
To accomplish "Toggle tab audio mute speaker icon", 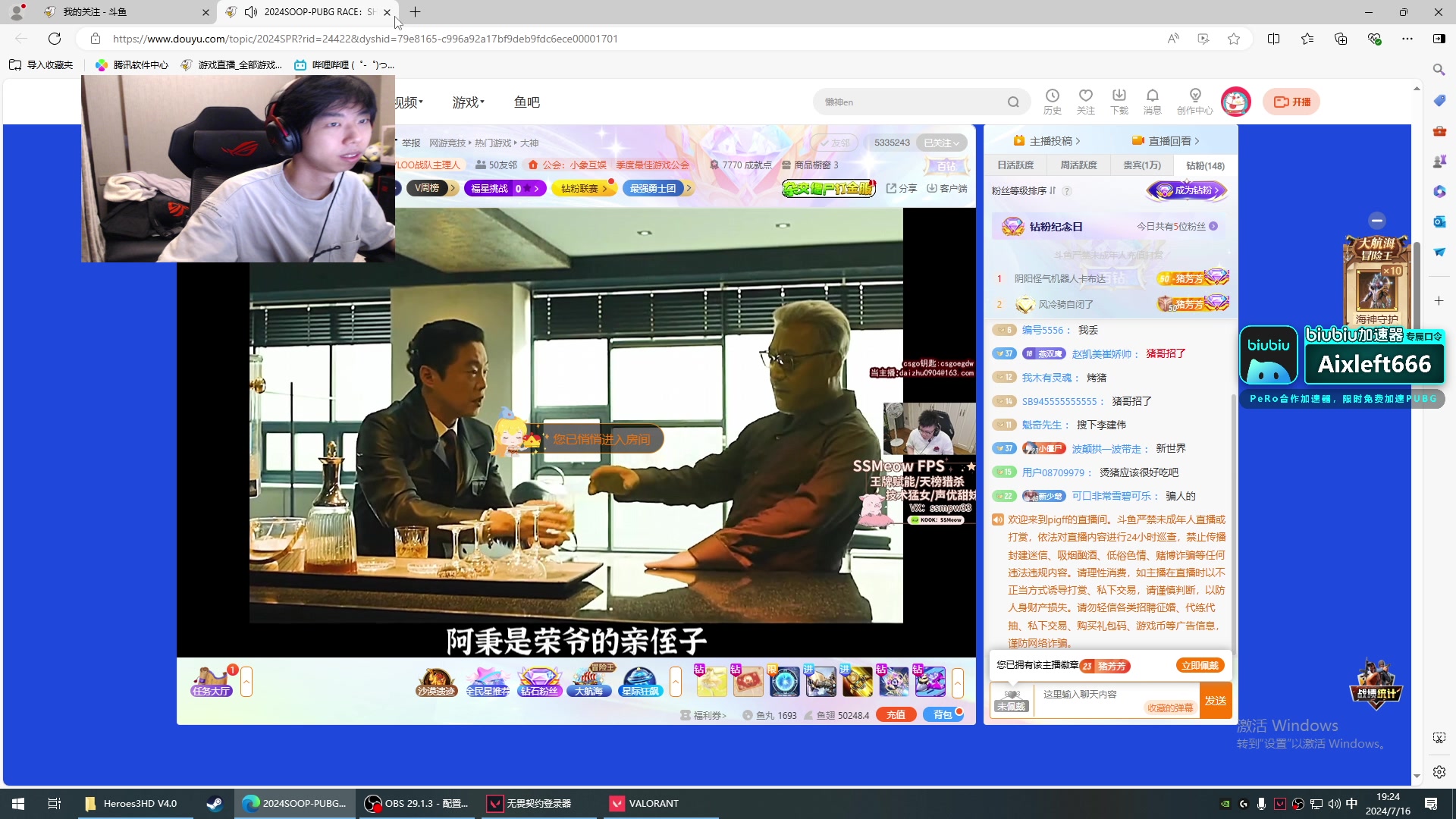I will coord(251,12).
